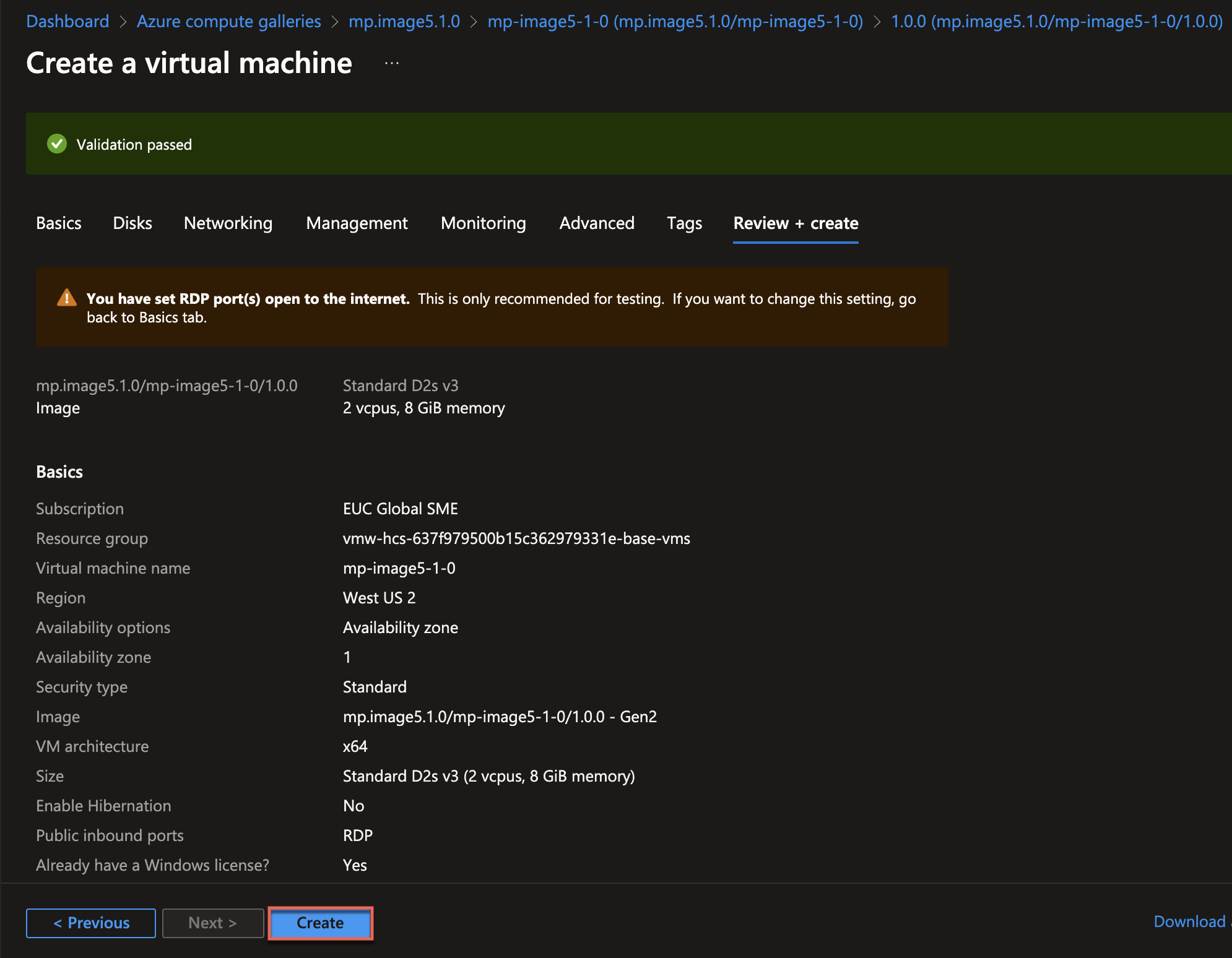Open the ellipsis more options menu
Image resolution: width=1232 pixels, height=958 pixels.
[x=392, y=63]
